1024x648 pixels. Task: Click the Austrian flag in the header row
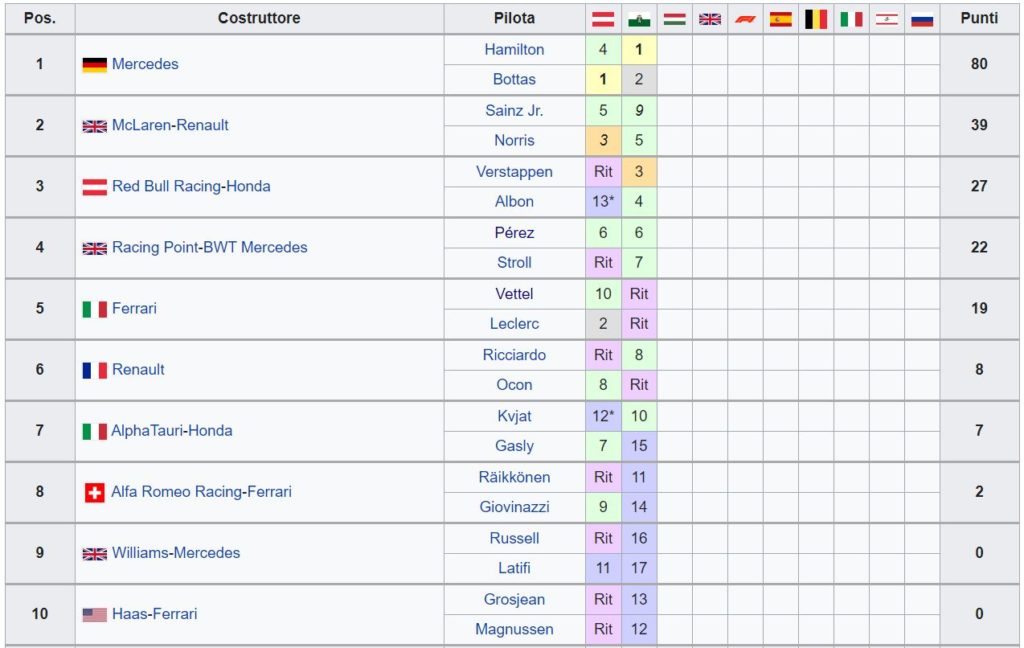pyautogui.click(x=603, y=19)
